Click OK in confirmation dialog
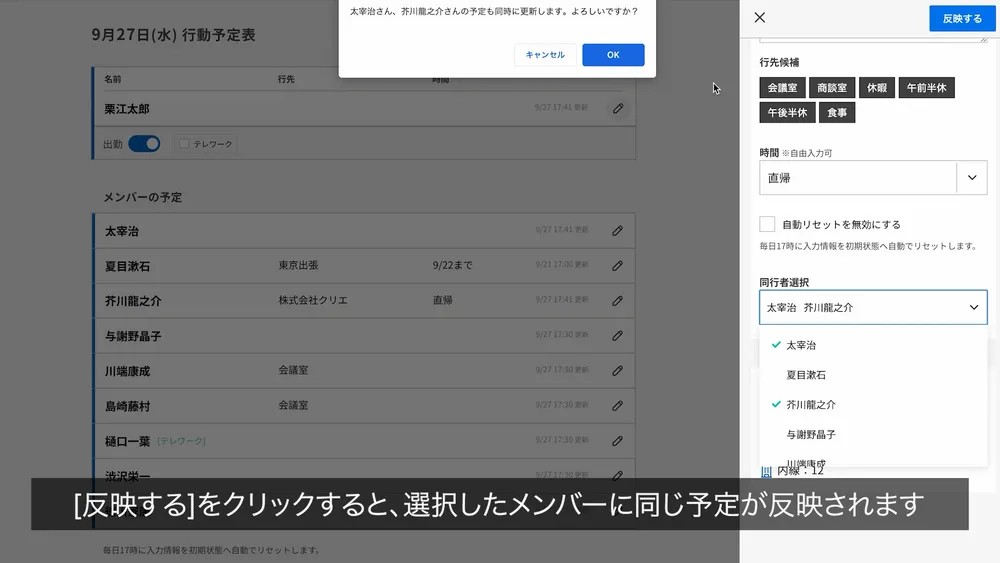 [x=613, y=55]
